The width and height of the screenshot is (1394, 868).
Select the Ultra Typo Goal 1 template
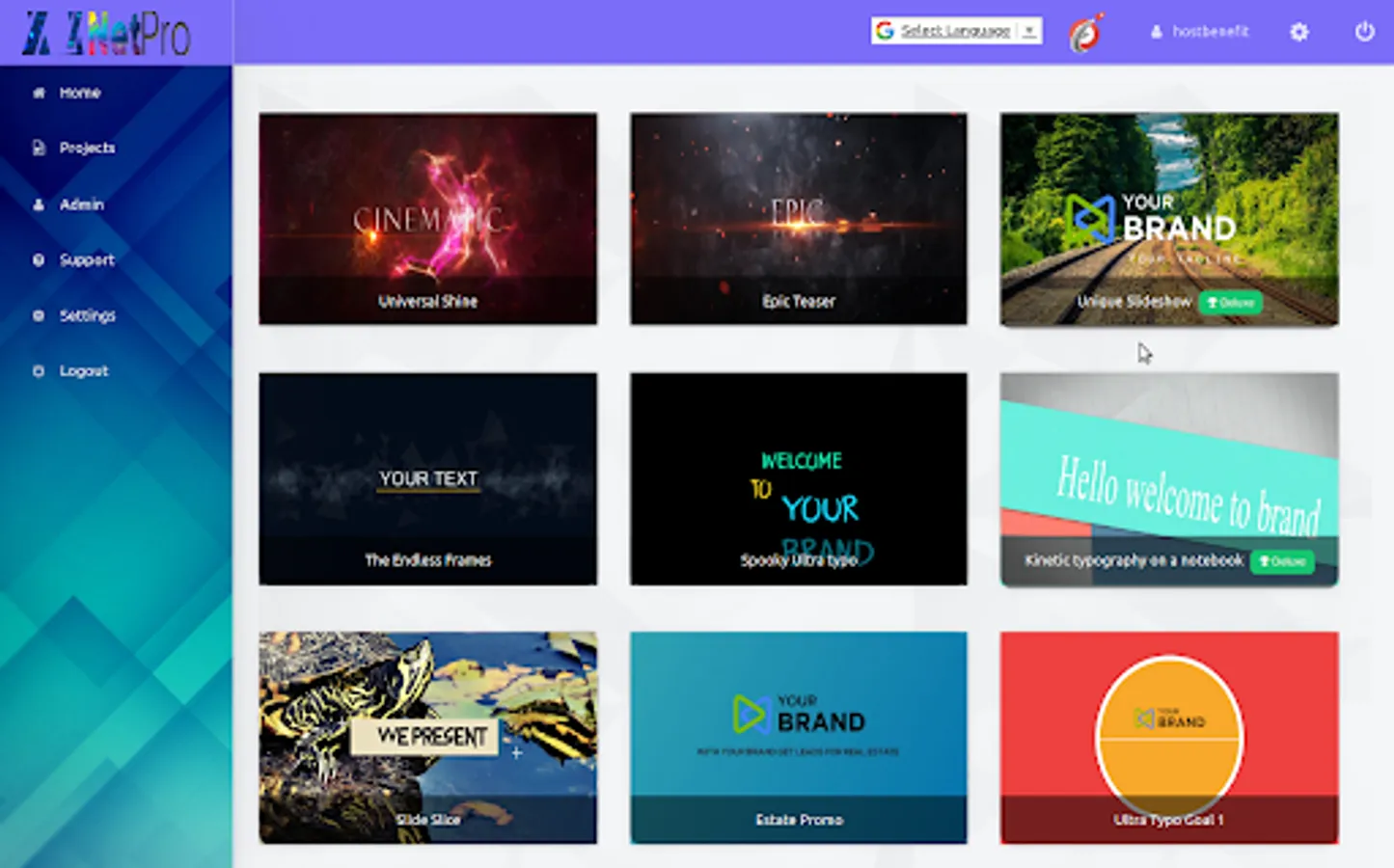[1169, 738]
